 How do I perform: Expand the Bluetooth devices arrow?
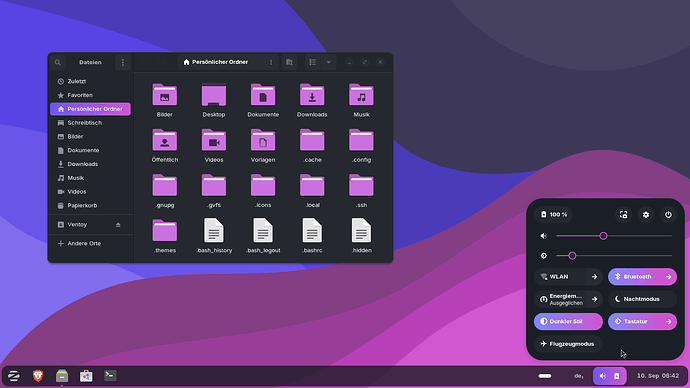(x=668, y=277)
